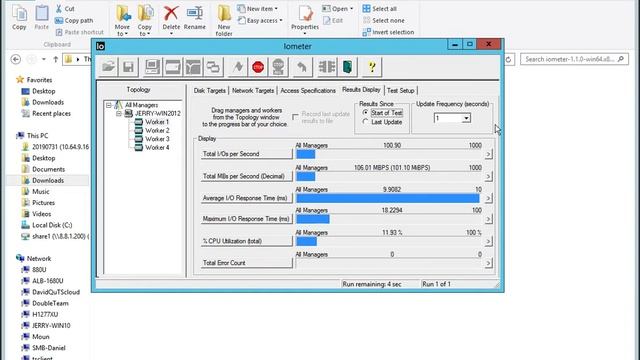Open Iometer help with the question mark icon
Screen dimensions: 640x360
(372, 67)
